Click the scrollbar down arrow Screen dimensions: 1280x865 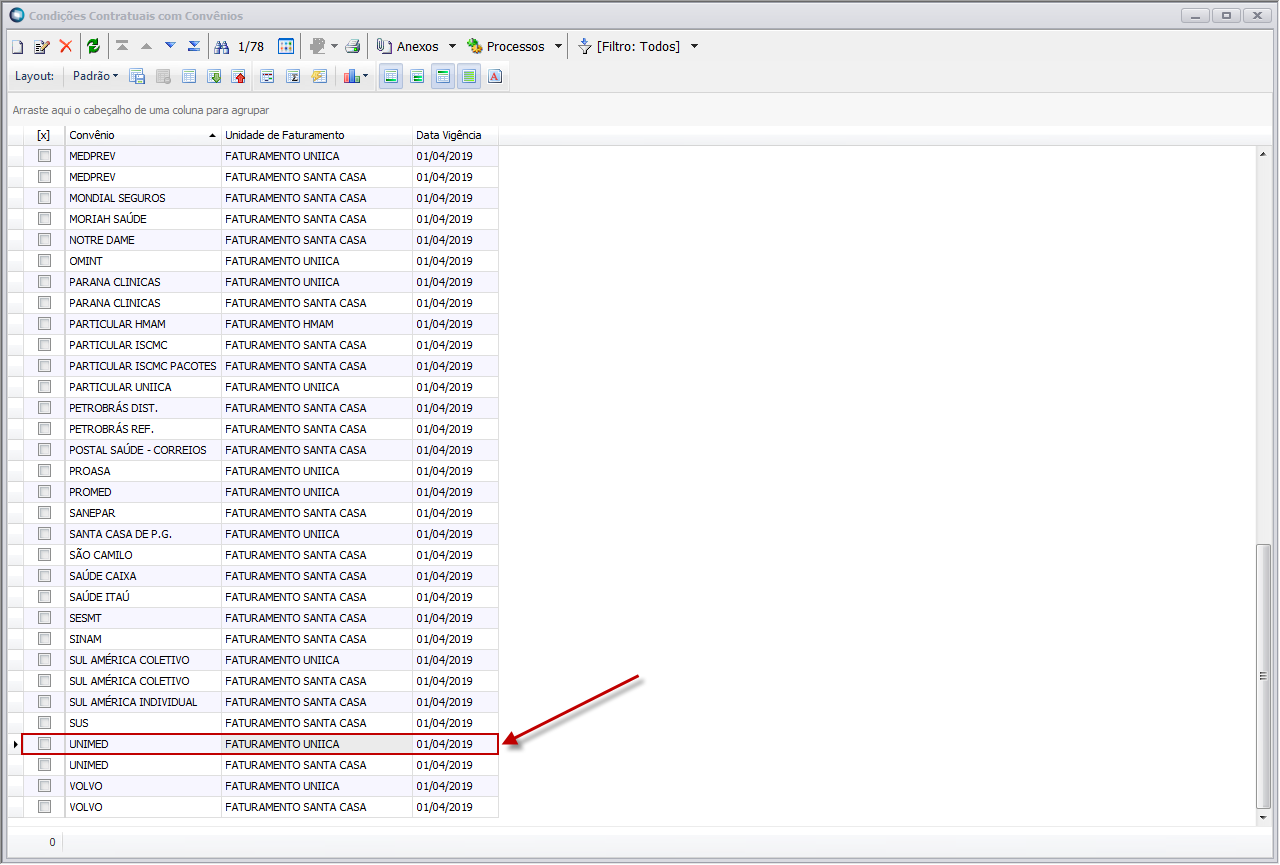point(1264,817)
